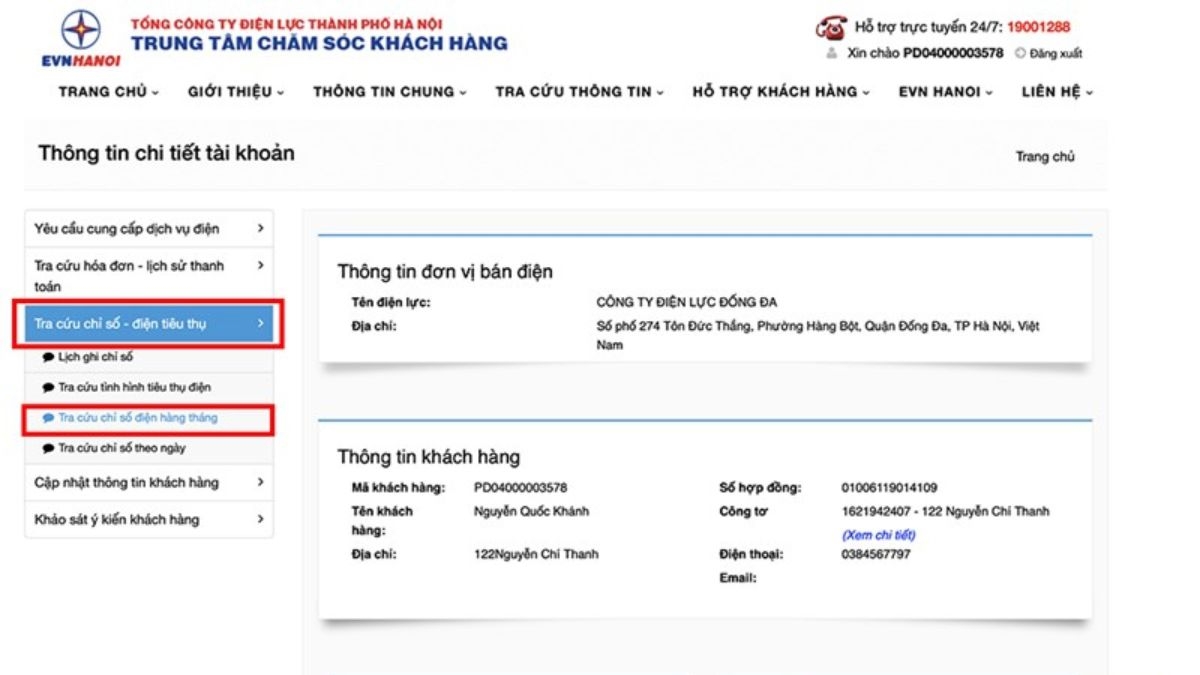Click the speech bubble beside Lịch ghi chỉ số

pos(48,357)
